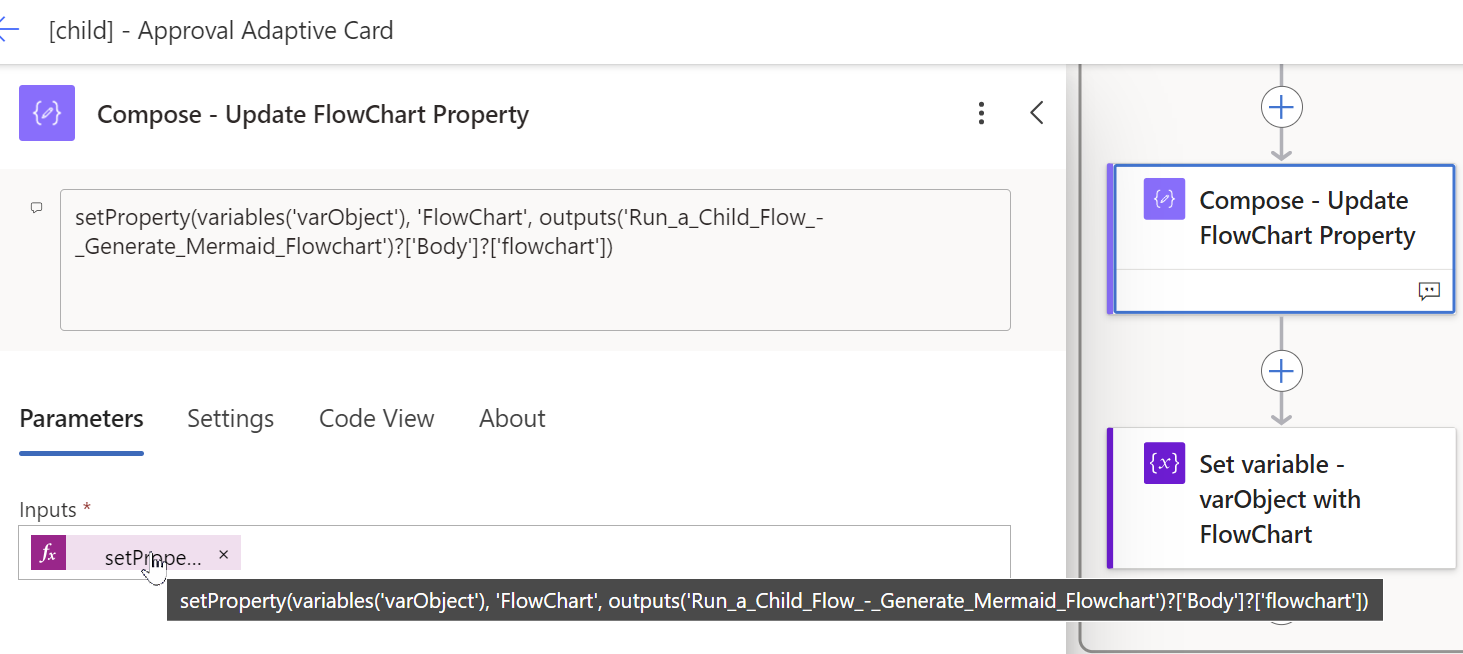Click the back arrow beside the flow title
The width and height of the screenshot is (1463, 654).
9,30
